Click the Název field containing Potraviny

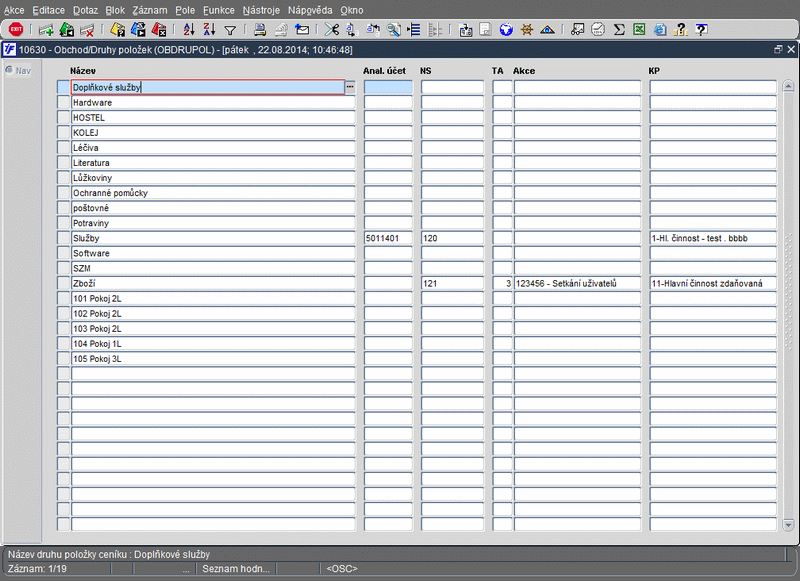[213, 223]
